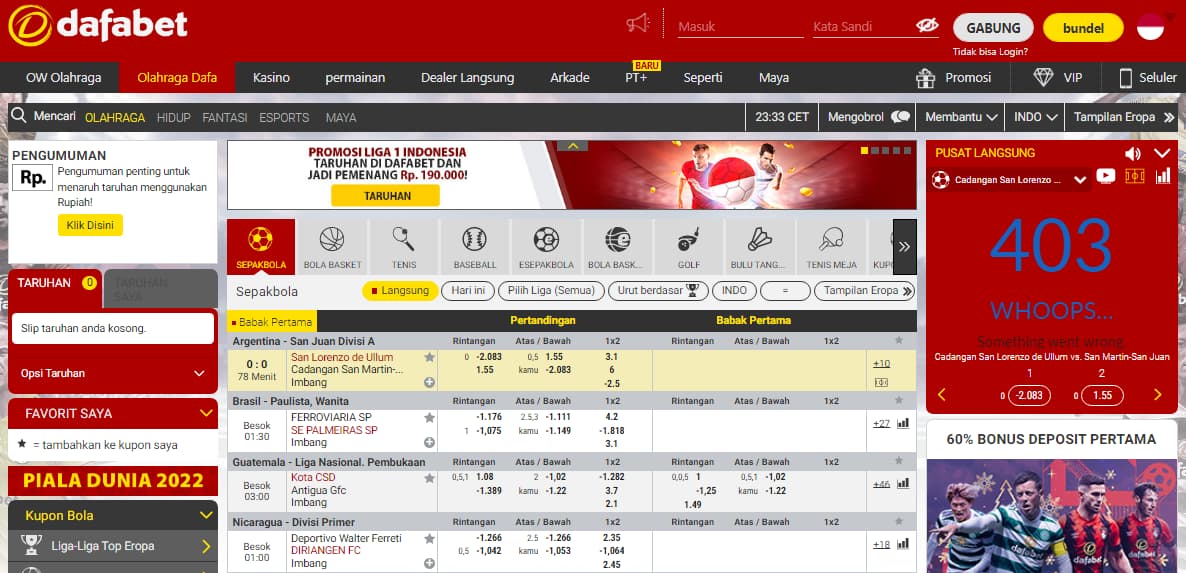
Task: Click the GABUNG button
Action: (992, 28)
